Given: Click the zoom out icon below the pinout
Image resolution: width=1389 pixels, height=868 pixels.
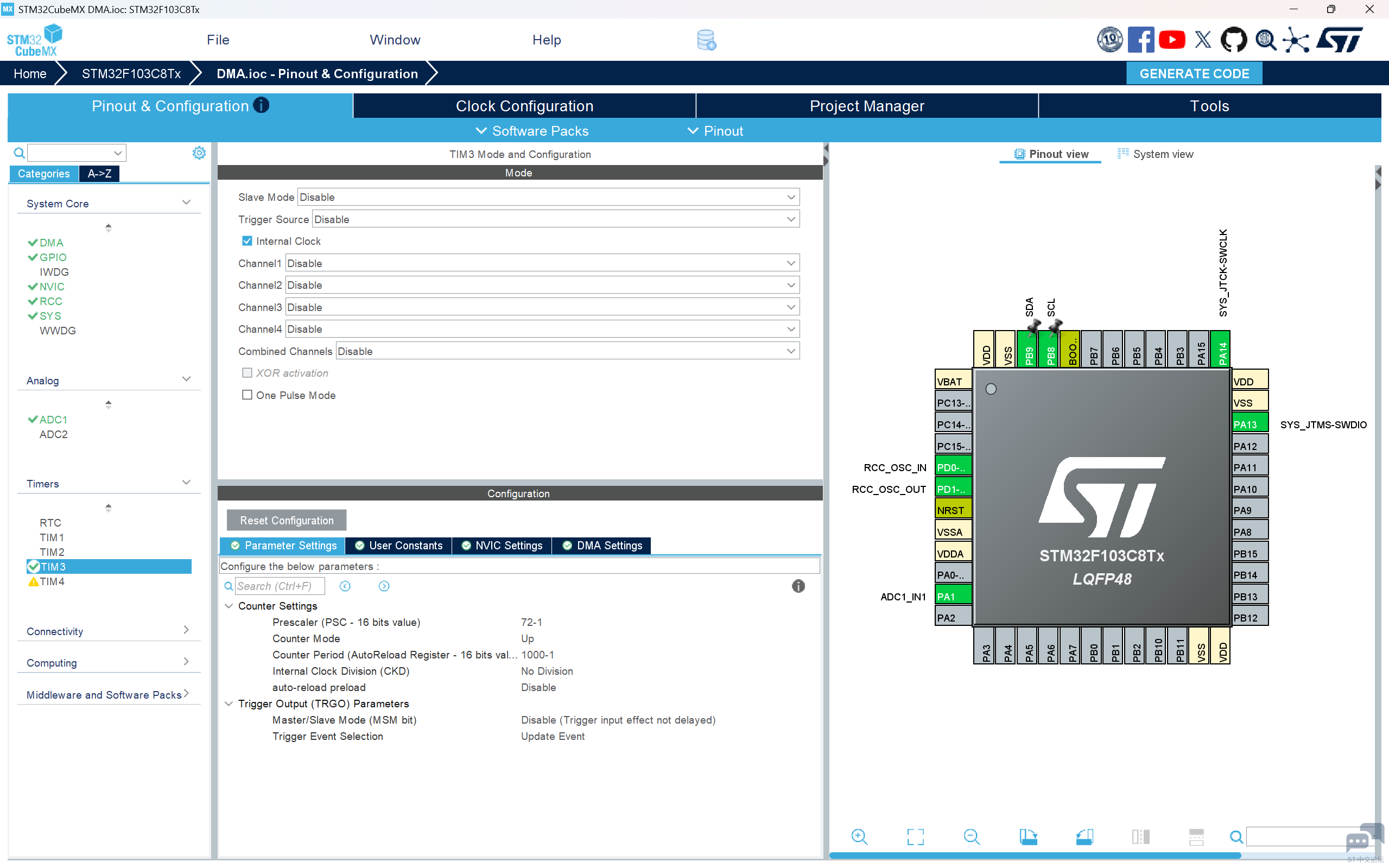Looking at the screenshot, I should tap(971, 837).
